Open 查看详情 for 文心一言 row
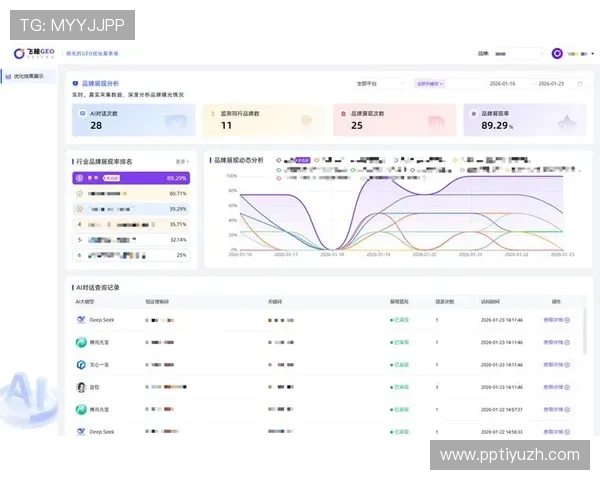 point(556,365)
